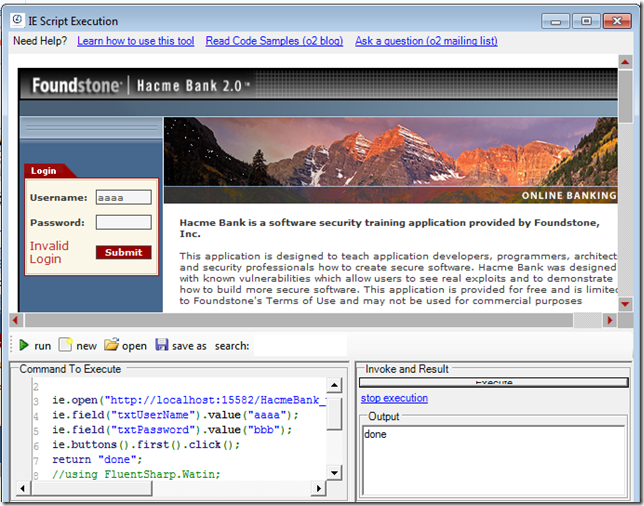Click the new script page icon
Screen dimensions: 644x506
click(65, 345)
